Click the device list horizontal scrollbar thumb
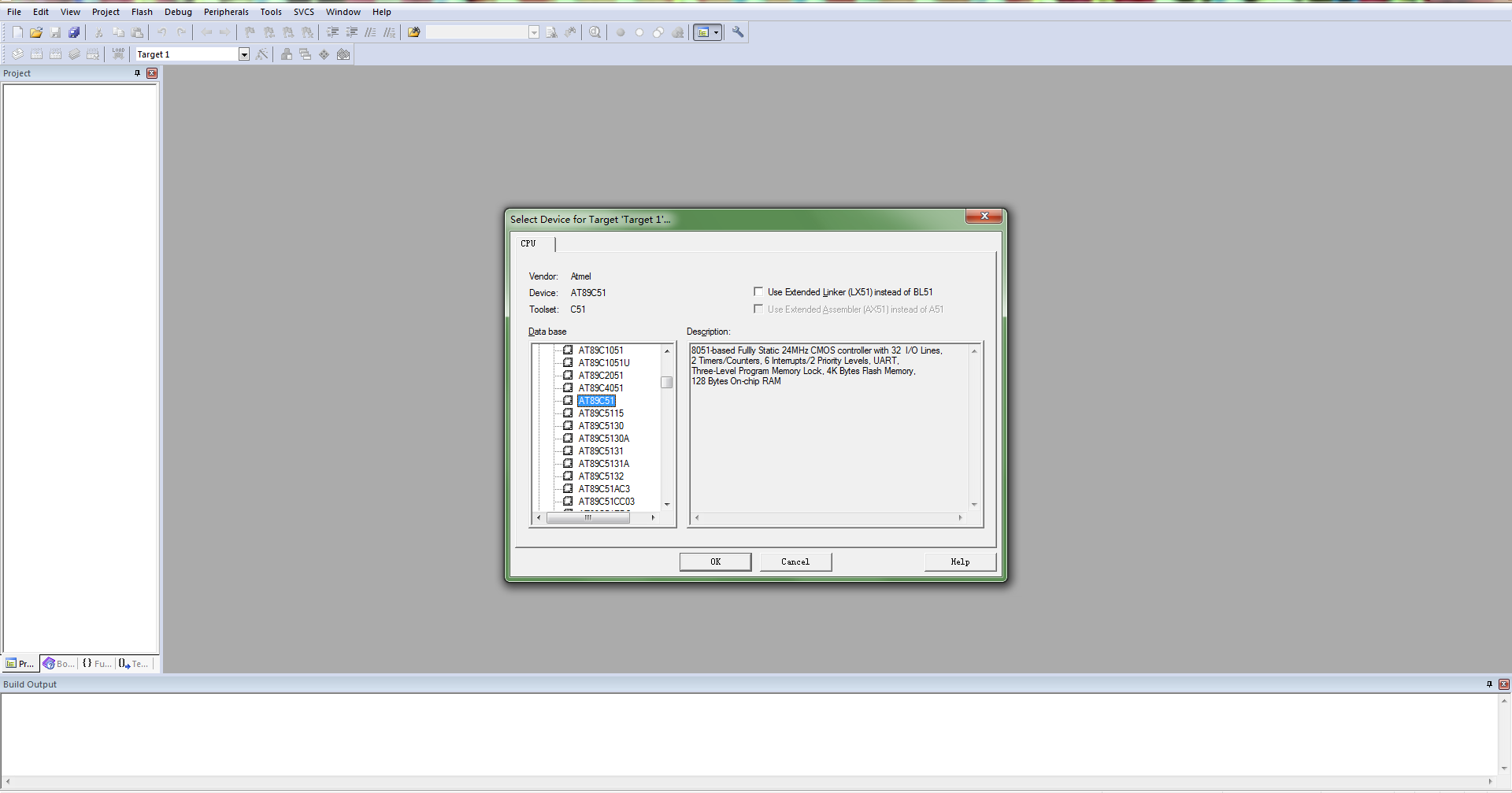Screen dimensions: 1512x793 pyautogui.click(x=587, y=517)
